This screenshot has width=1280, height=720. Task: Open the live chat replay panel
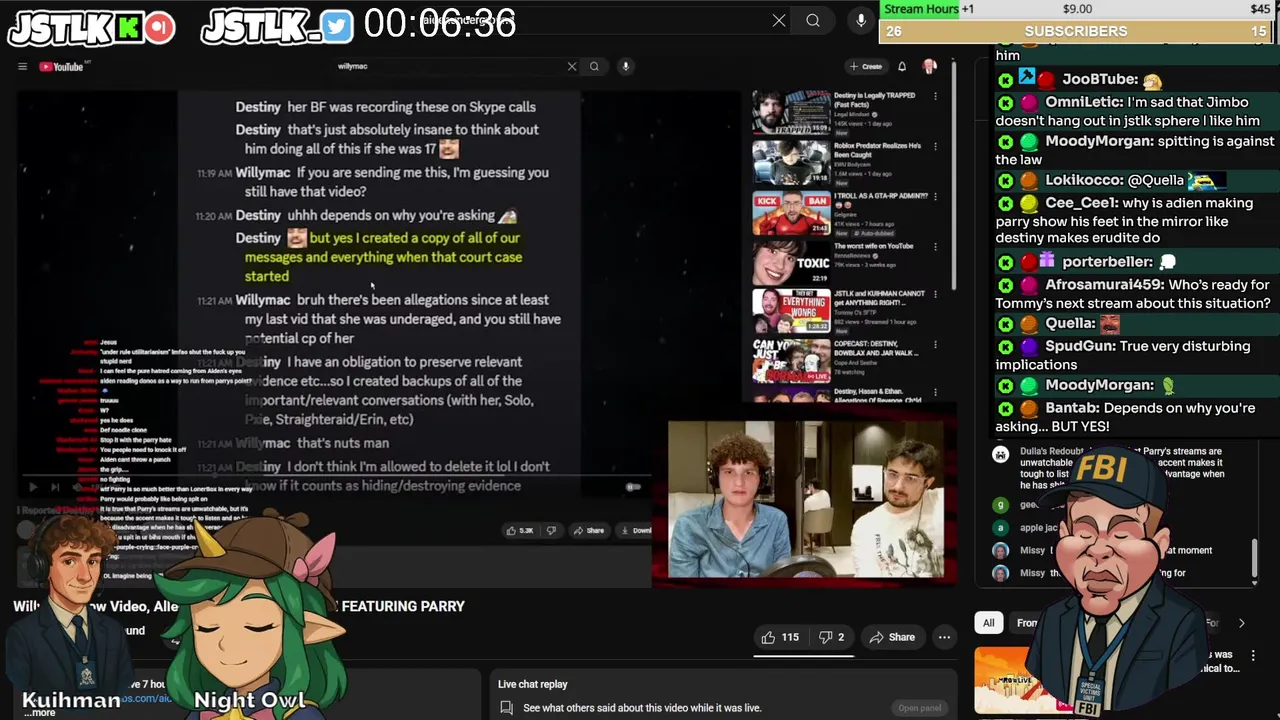[x=919, y=708]
